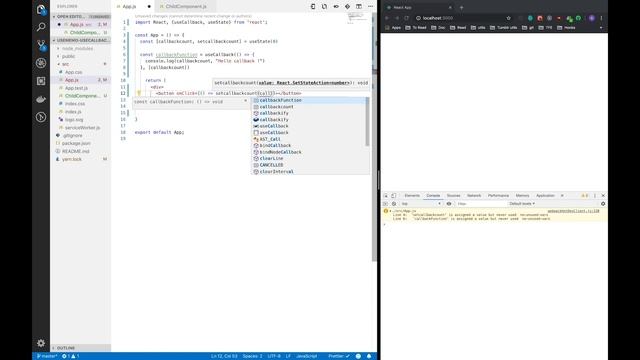Click the purple profile avatar in Chrome

point(592,18)
